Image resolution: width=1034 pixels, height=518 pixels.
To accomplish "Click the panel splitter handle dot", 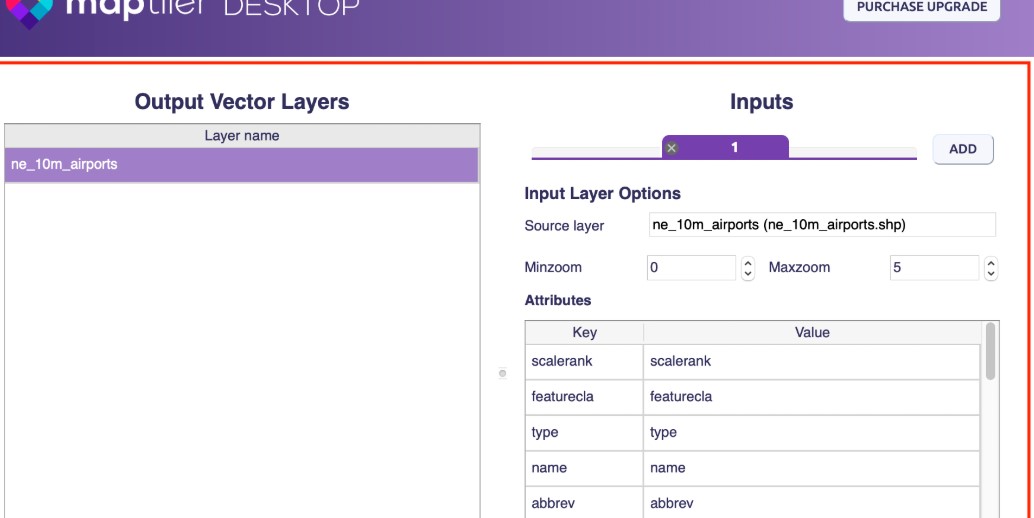I will coord(502,374).
